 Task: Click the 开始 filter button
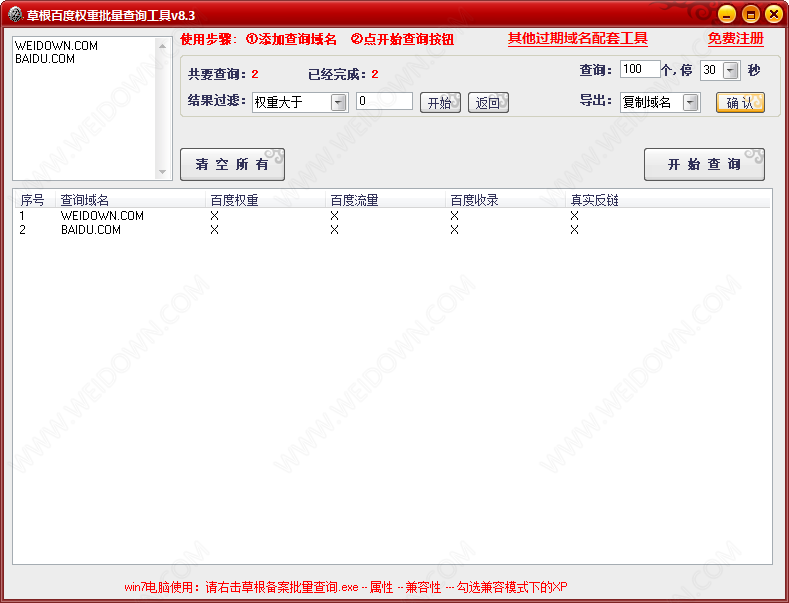(x=440, y=103)
